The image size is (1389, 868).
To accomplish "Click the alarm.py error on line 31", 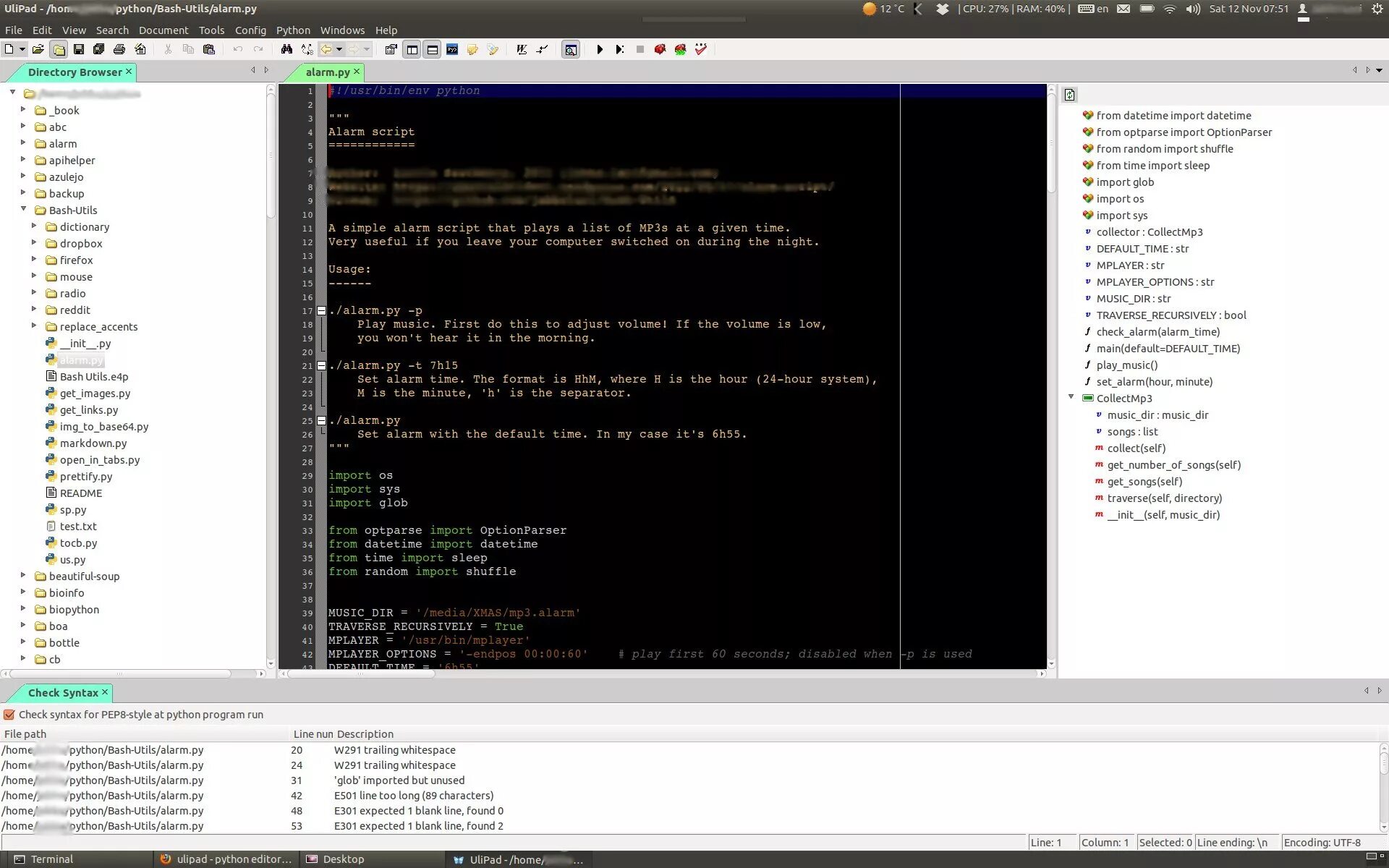I will (x=400, y=780).
